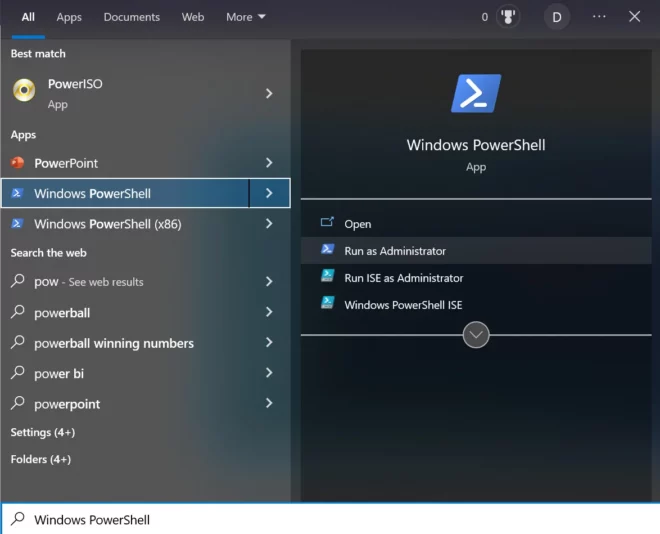Select the Web tab

click(x=193, y=17)
